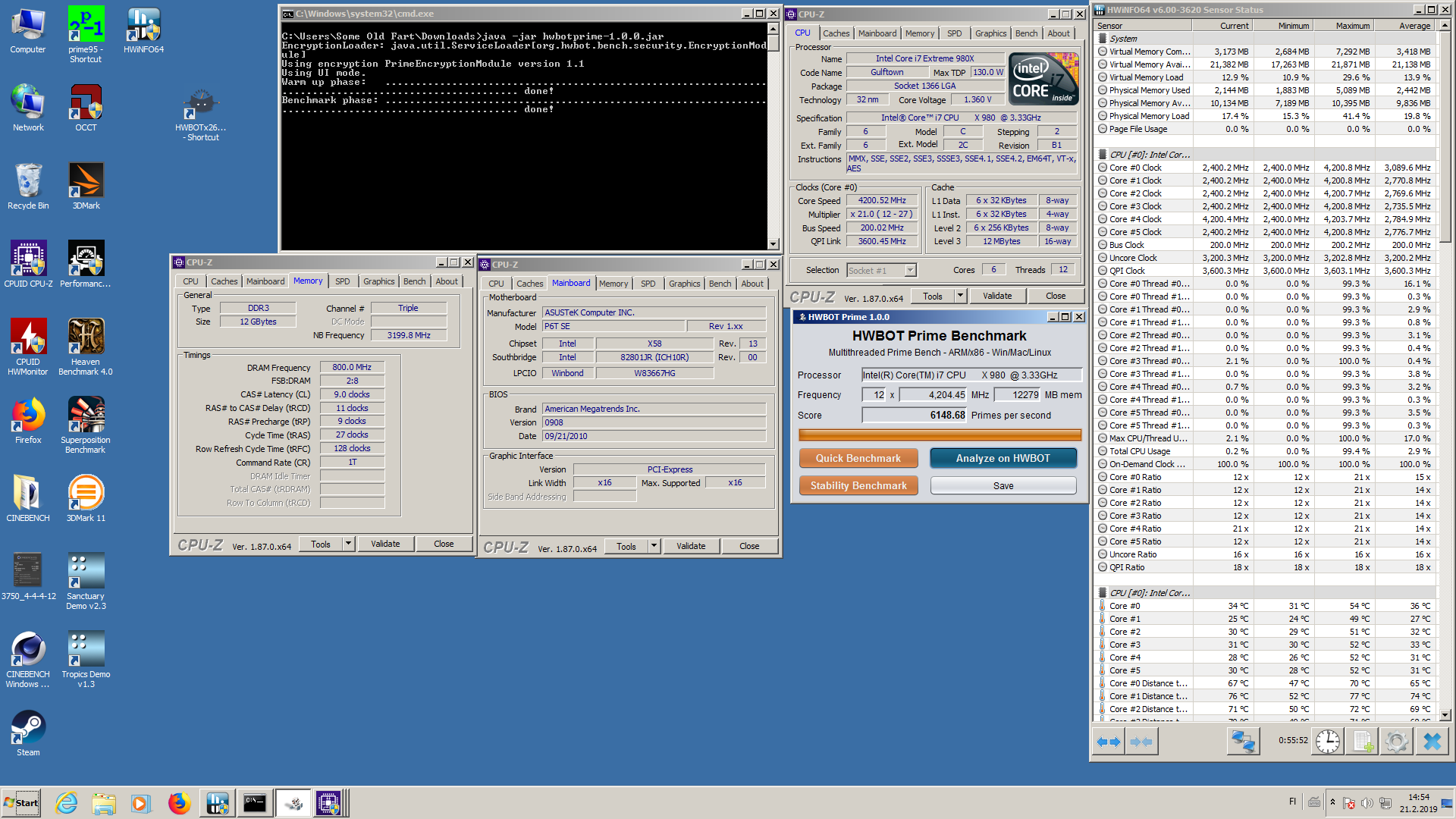Viewport: 1456px width, 819px height.
Task: Open HWiNFO remote network computers icon
Action: coord(1243,742)
